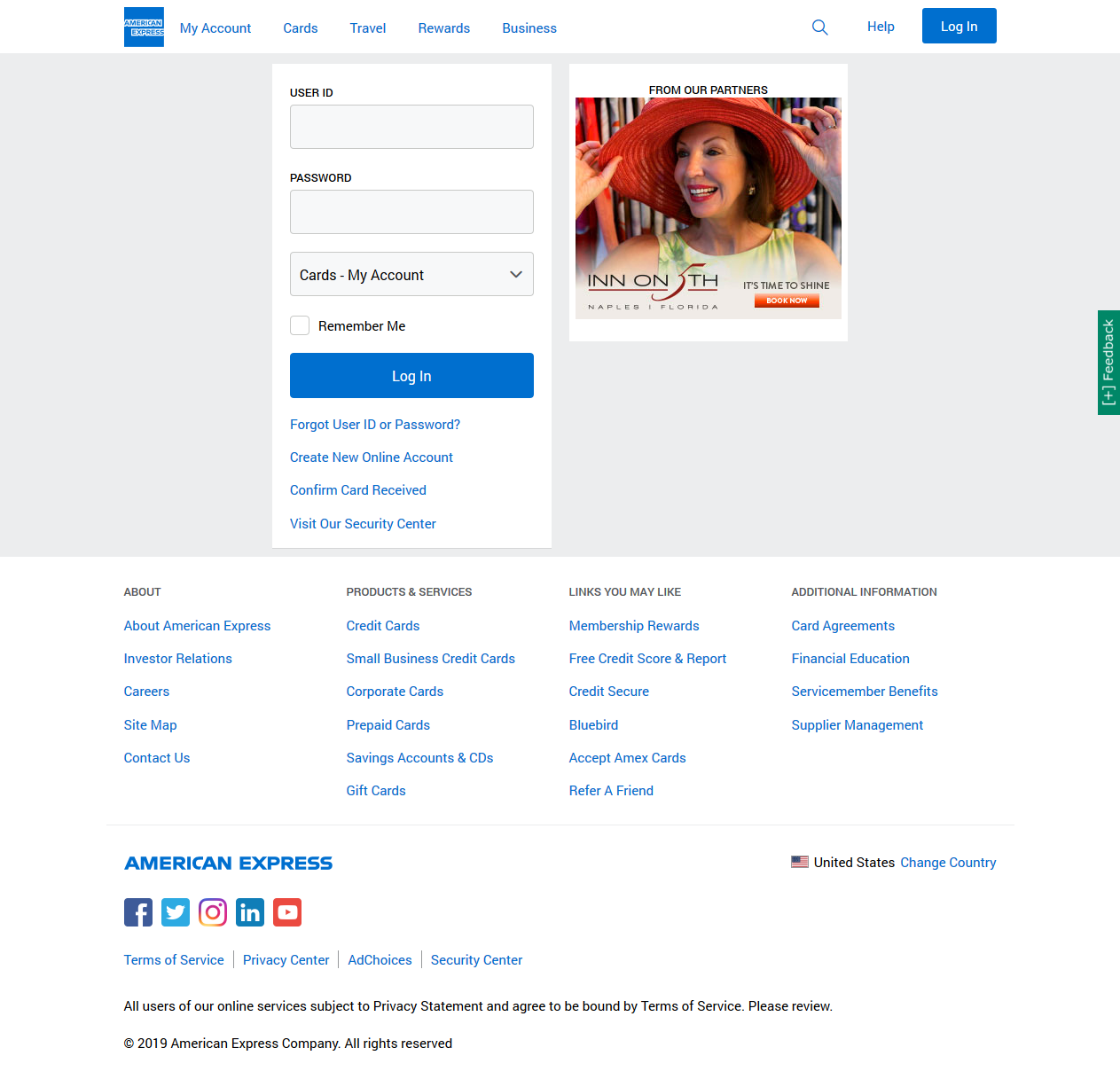Image resolution: width=1120 pixels, height=1079 pixels.
Task: Follow the Change Country link
Action: (948, 863)
